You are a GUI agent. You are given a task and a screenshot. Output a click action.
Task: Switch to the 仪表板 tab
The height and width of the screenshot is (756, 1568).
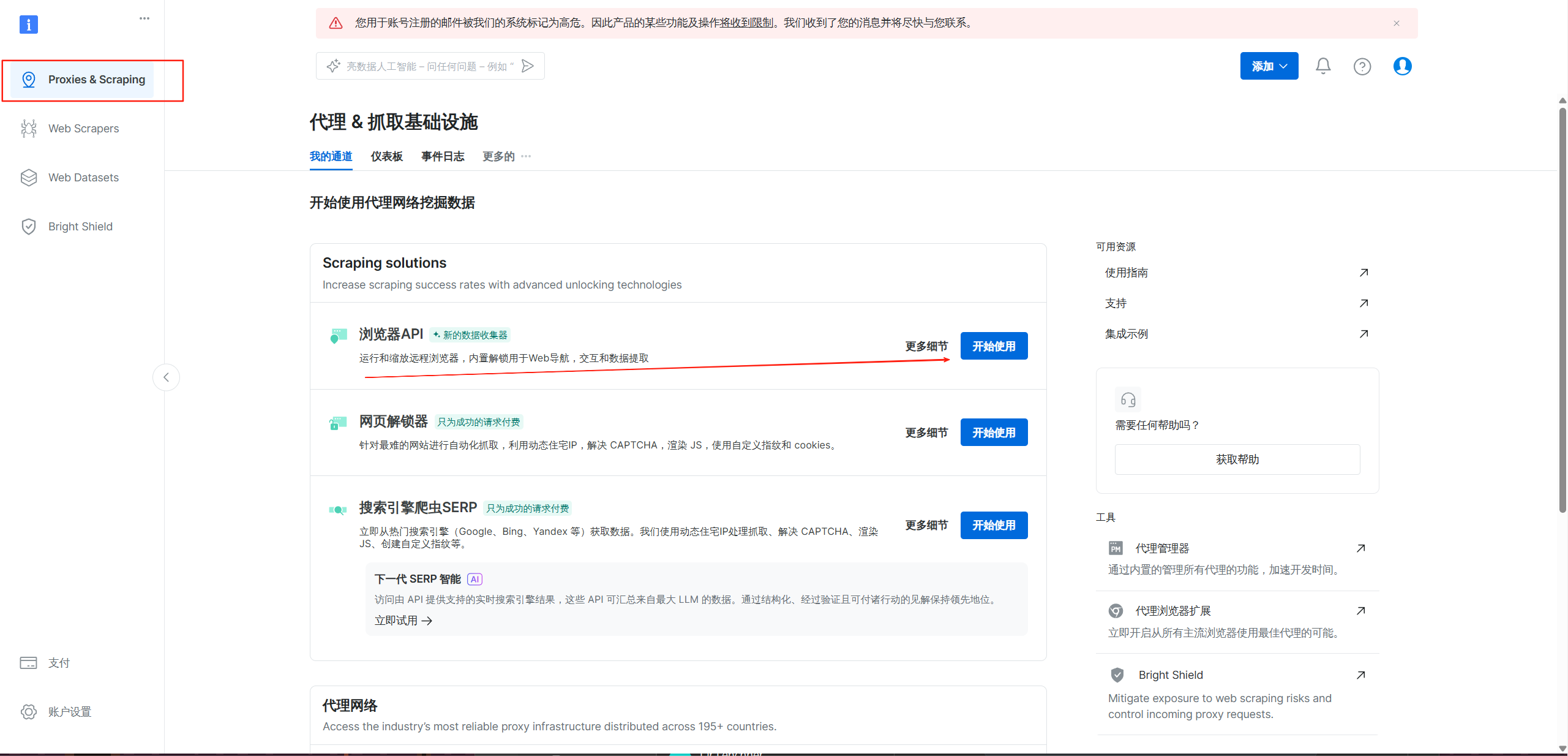click(386, 157)
